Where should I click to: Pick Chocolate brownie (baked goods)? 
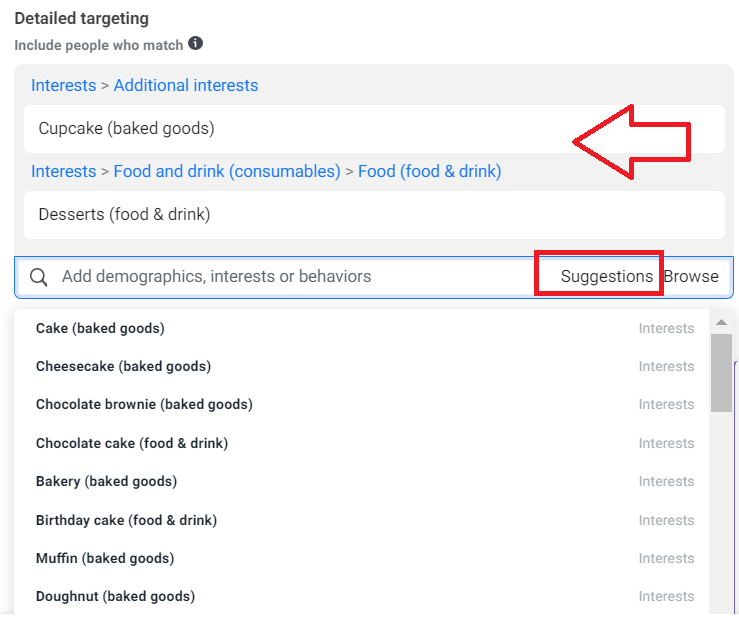click(x=361, y=404)
